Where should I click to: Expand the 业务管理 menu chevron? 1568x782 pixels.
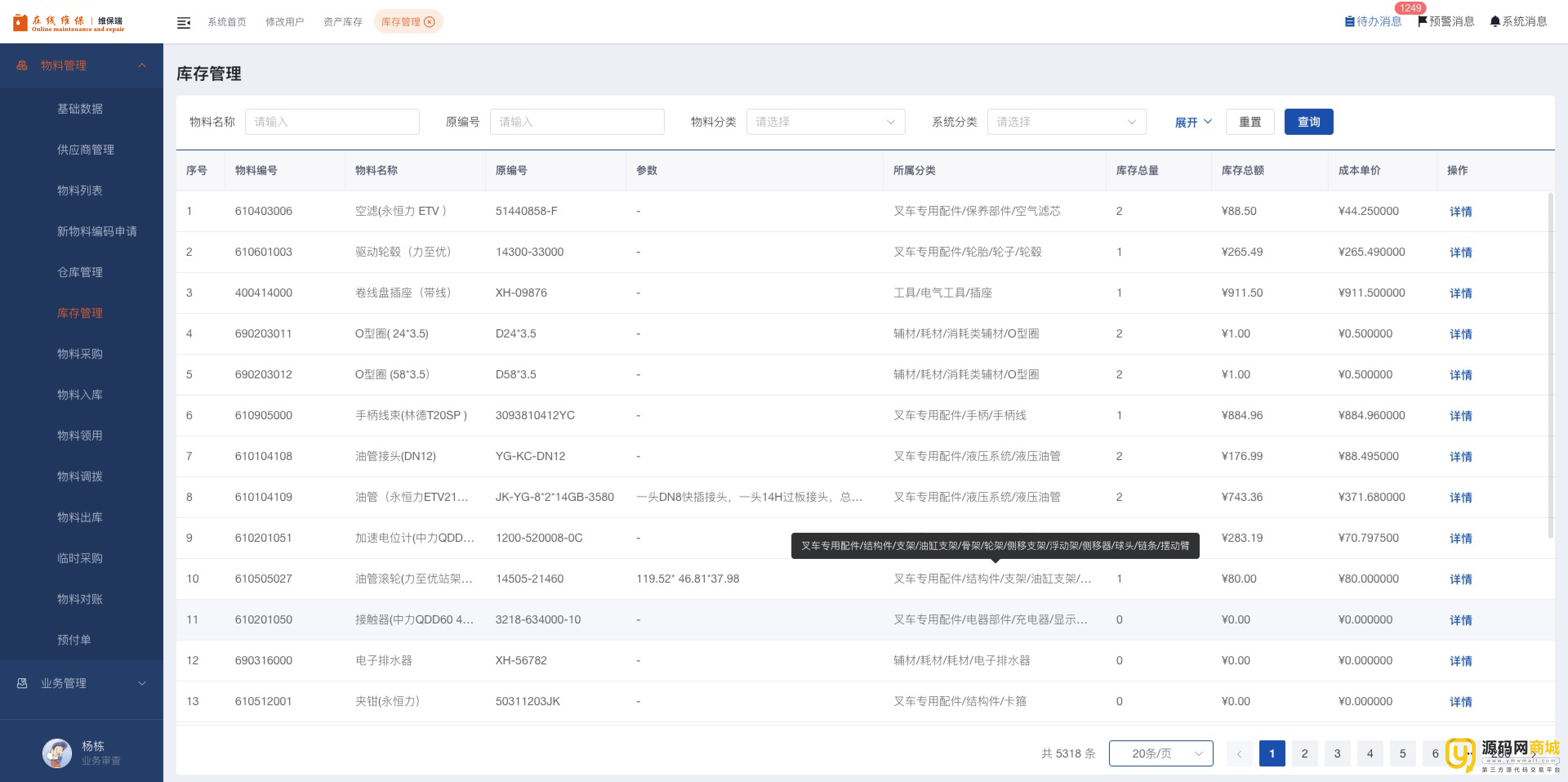point(142,683)
